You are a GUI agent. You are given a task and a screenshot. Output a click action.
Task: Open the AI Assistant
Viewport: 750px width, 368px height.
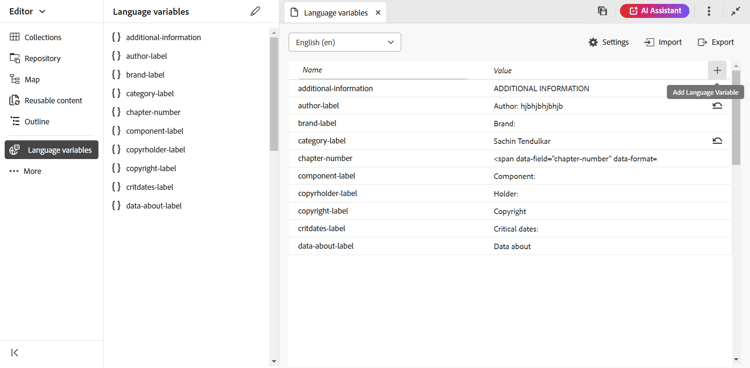pyautogui.click(x=654, y=11)
